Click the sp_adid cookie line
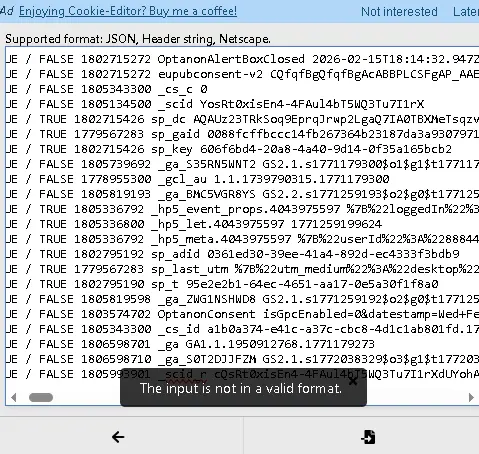 pyautogui.click(x=233, y=254)
